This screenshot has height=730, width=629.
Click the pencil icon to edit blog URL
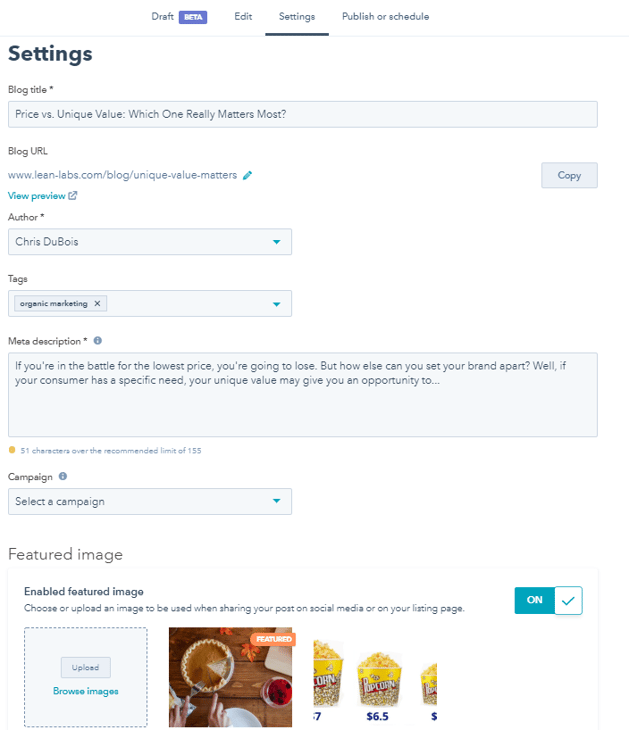pos(248,175)
